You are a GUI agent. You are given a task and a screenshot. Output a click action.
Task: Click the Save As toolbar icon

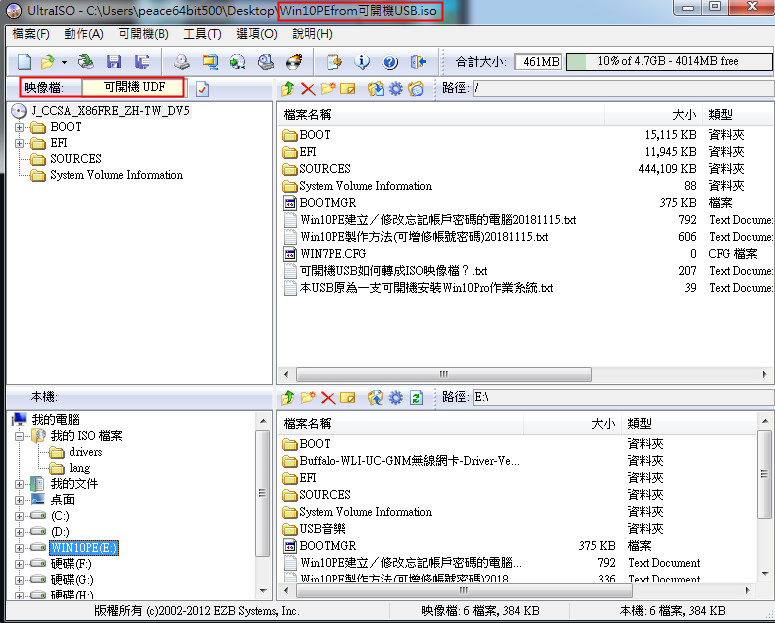142,62
